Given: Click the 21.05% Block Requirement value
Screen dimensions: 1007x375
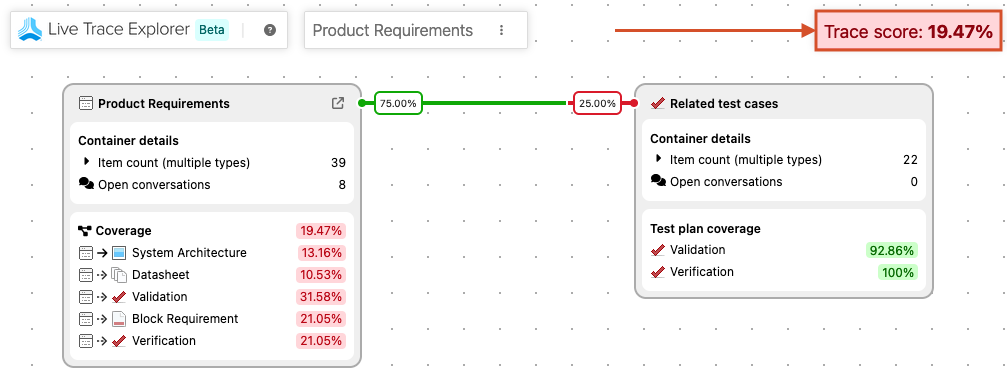Looking at the screenshot, I should (x=321, y=318).
